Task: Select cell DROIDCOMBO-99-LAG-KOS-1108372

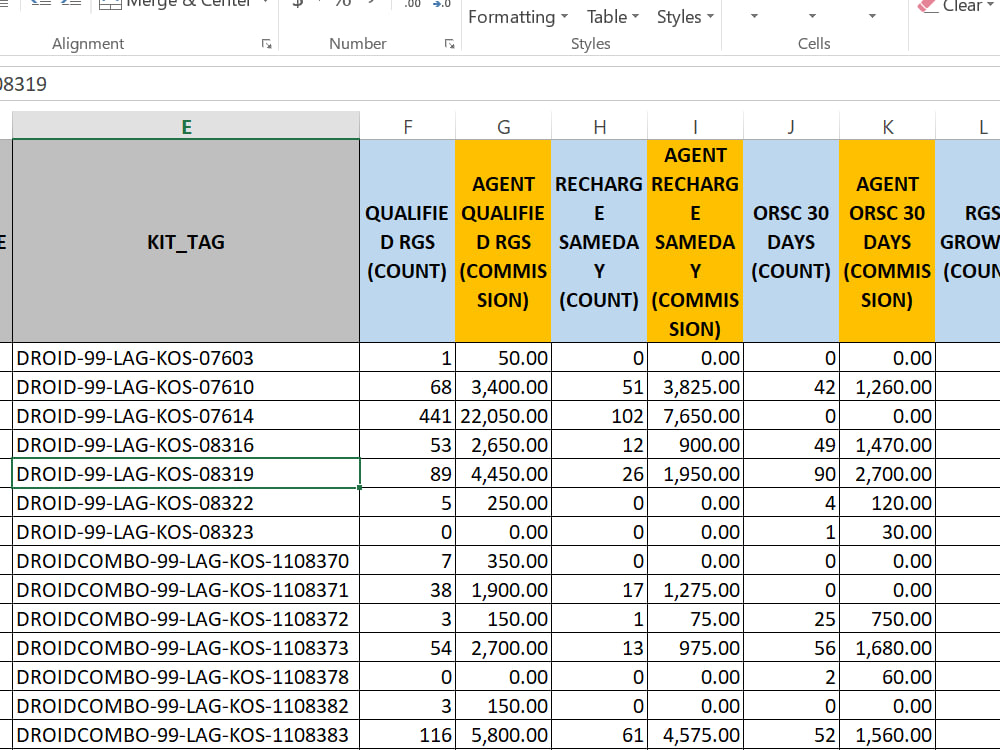Action: [x=186, y=619]
